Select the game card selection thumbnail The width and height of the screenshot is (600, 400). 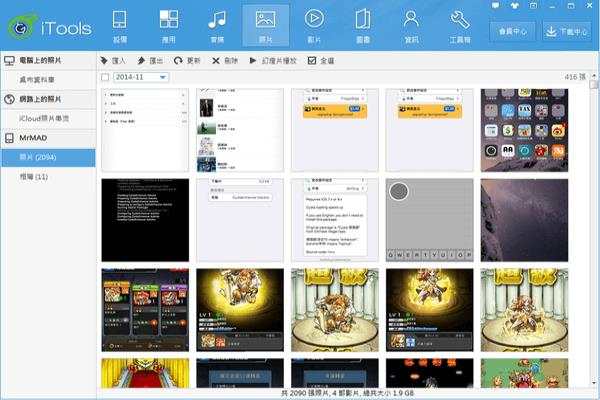tap(145, 310)
